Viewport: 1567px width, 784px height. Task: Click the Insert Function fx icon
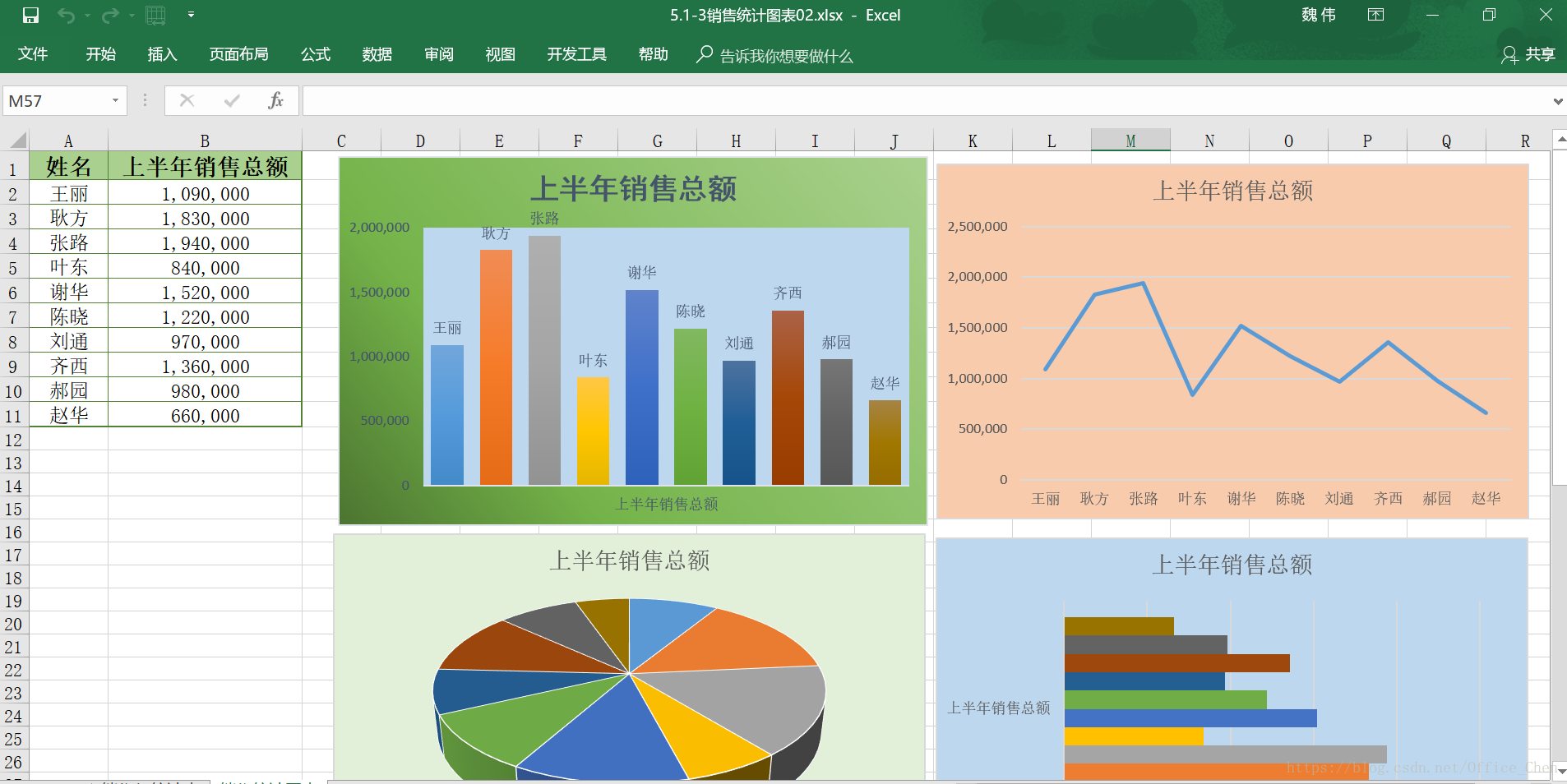click(x=275, y=100)
